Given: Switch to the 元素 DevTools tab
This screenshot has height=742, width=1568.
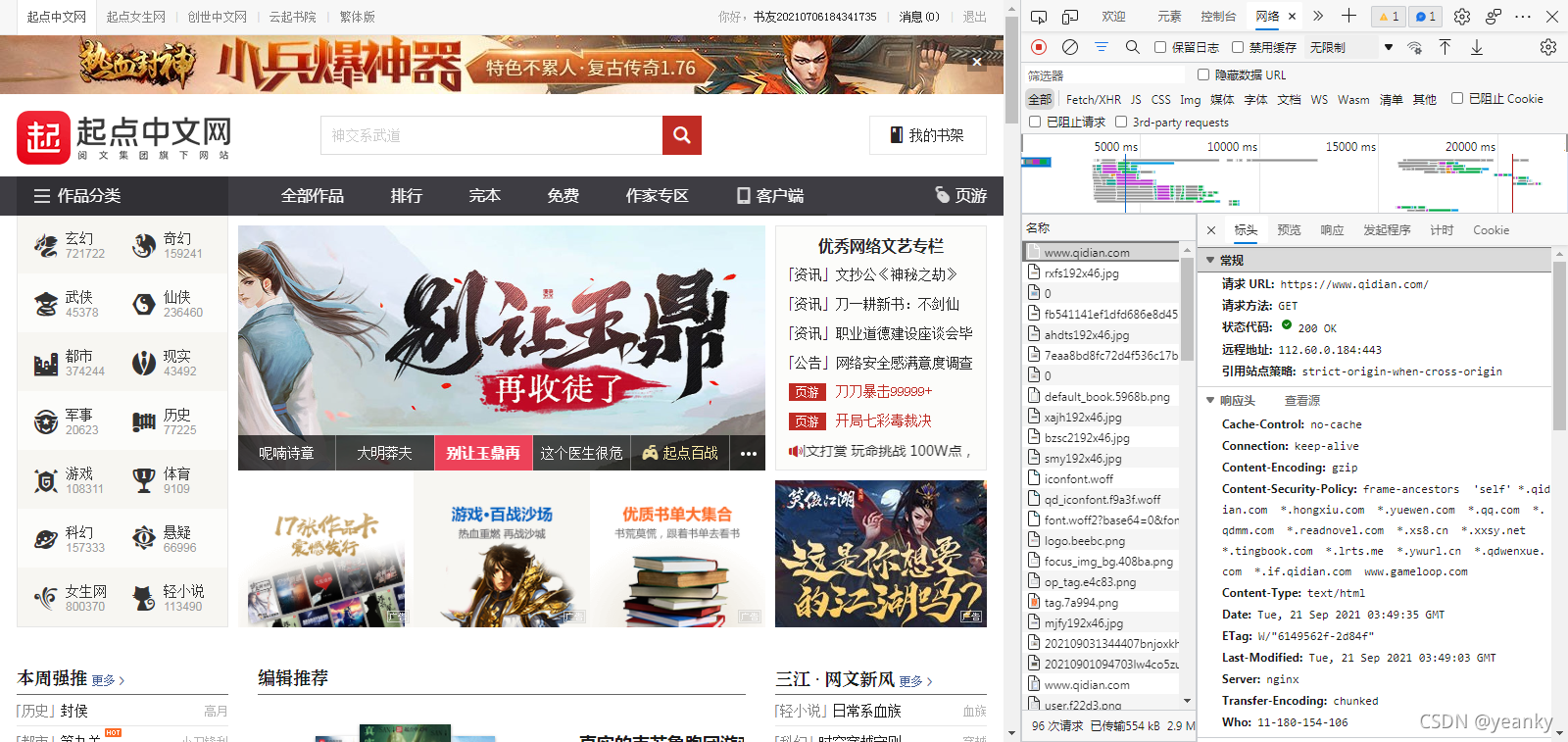Looking at the screenshot, I should tap(1169, 17).
